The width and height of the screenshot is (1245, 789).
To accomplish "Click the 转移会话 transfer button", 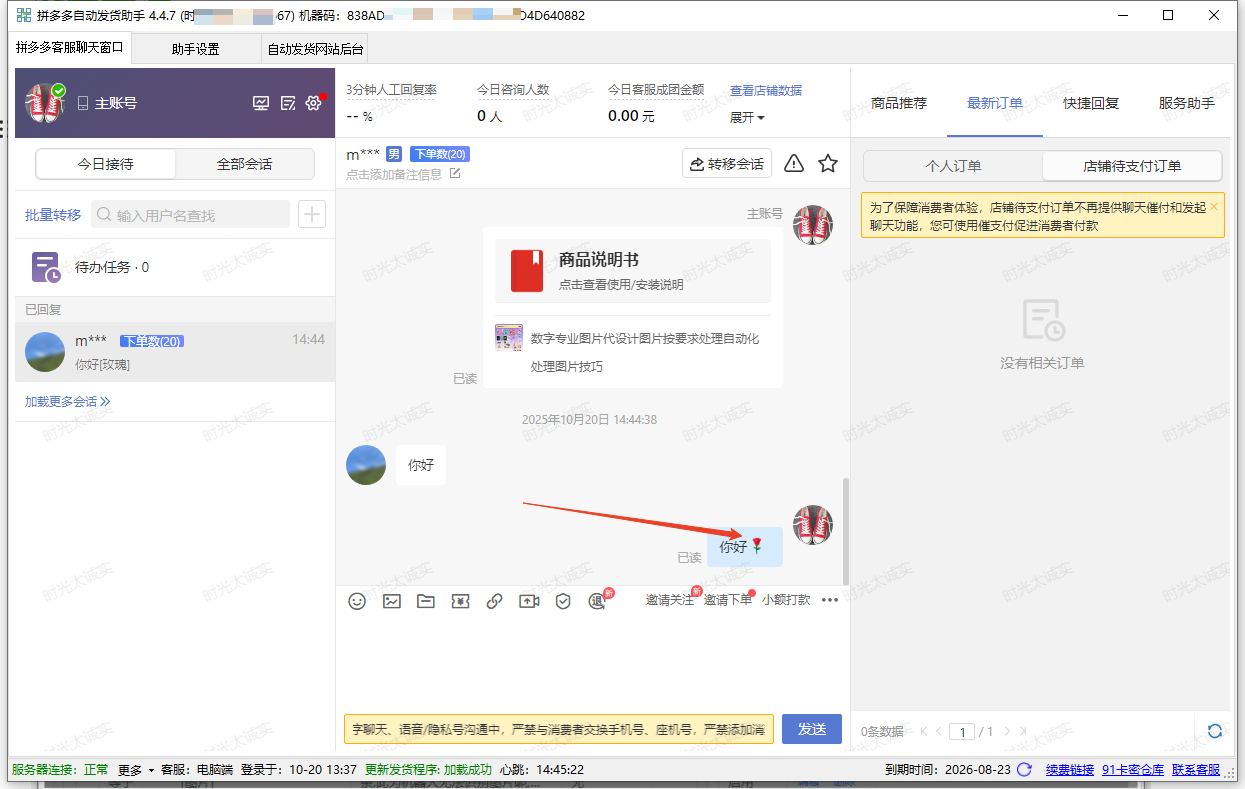I will point(727,164).
